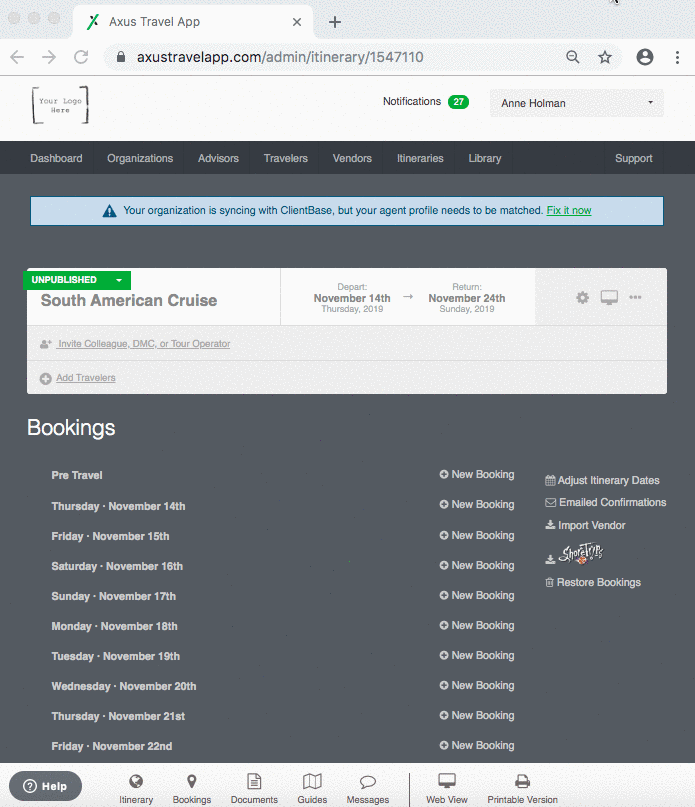Open Travelers in navigation bar
Screen dimensions: 695x807
click(x=286, y=158)
